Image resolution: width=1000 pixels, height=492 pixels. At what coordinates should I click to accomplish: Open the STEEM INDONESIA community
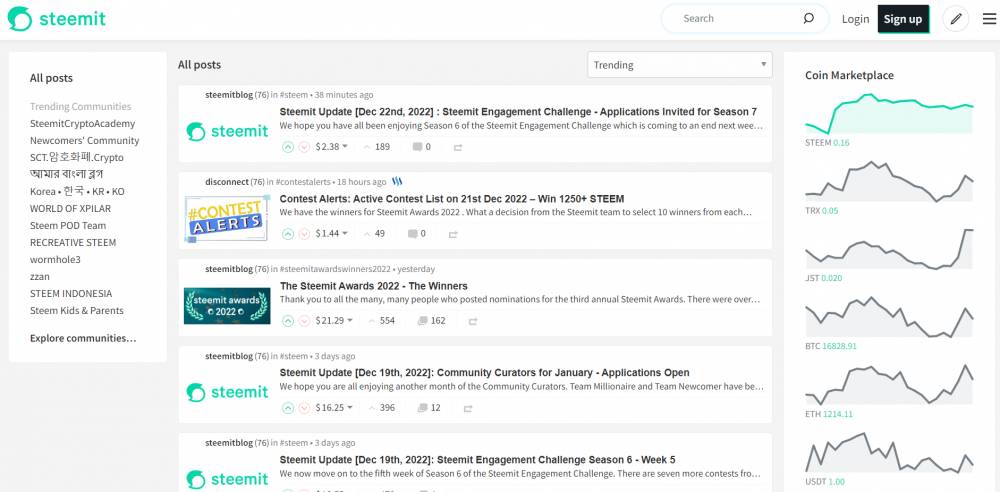pos(71,294)
